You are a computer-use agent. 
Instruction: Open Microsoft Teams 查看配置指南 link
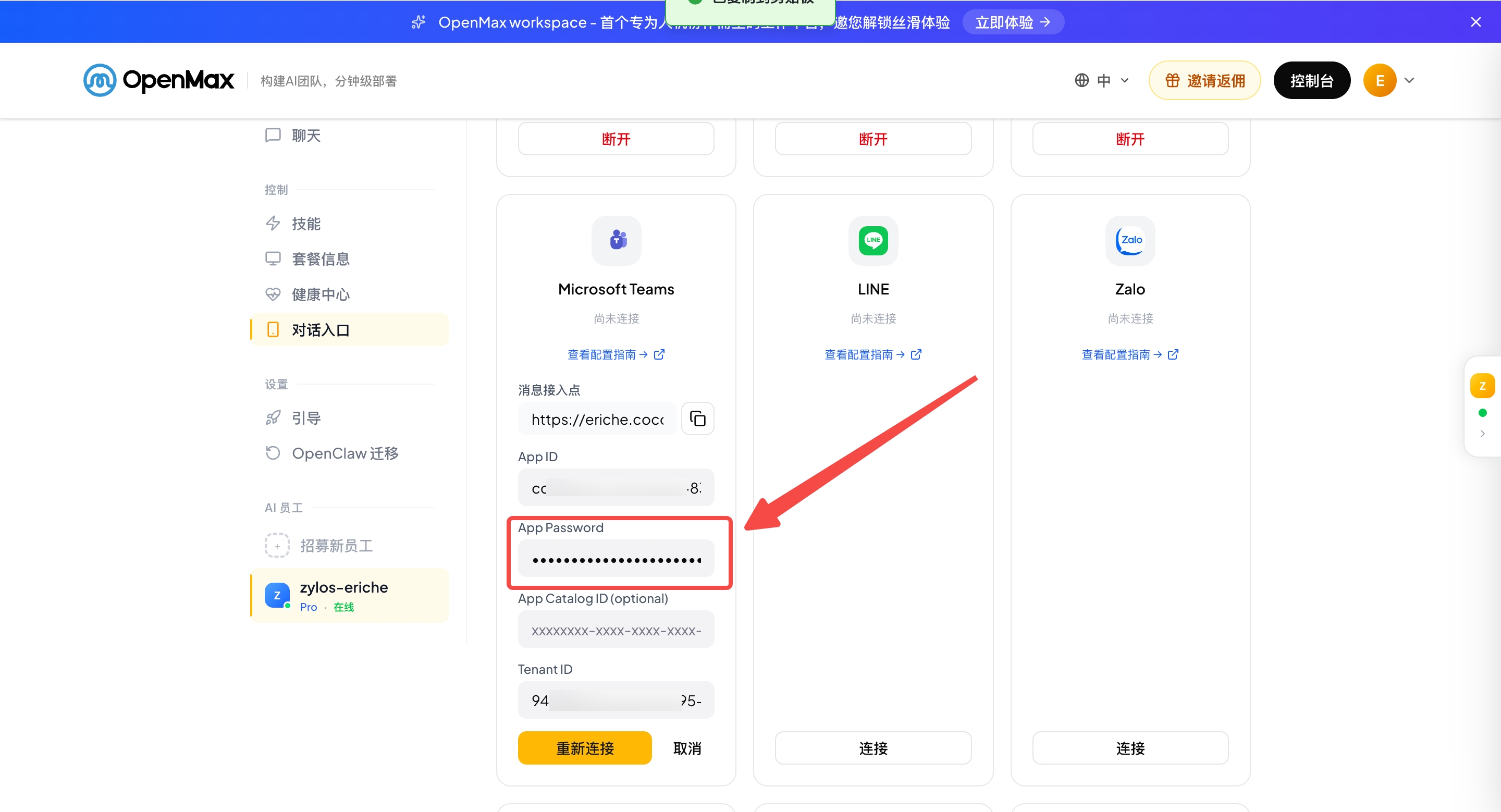click(616, 354)
